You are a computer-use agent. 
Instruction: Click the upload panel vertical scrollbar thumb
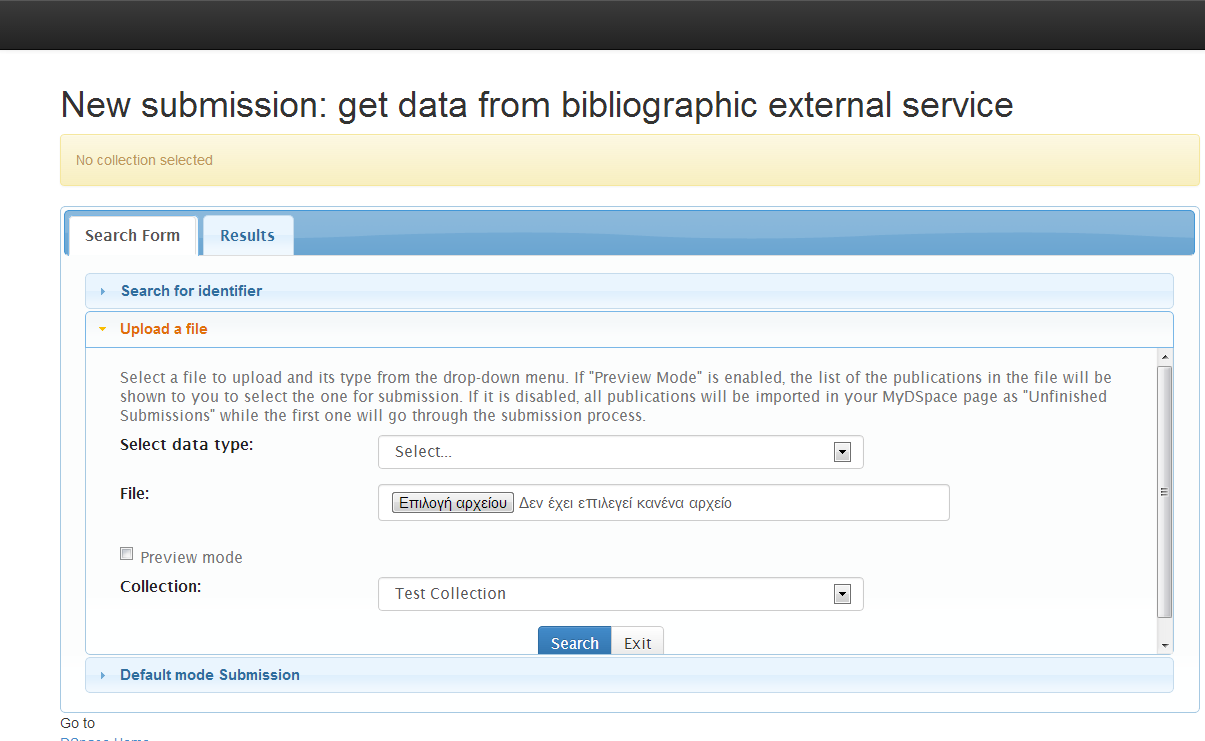tap(1164, 490)
